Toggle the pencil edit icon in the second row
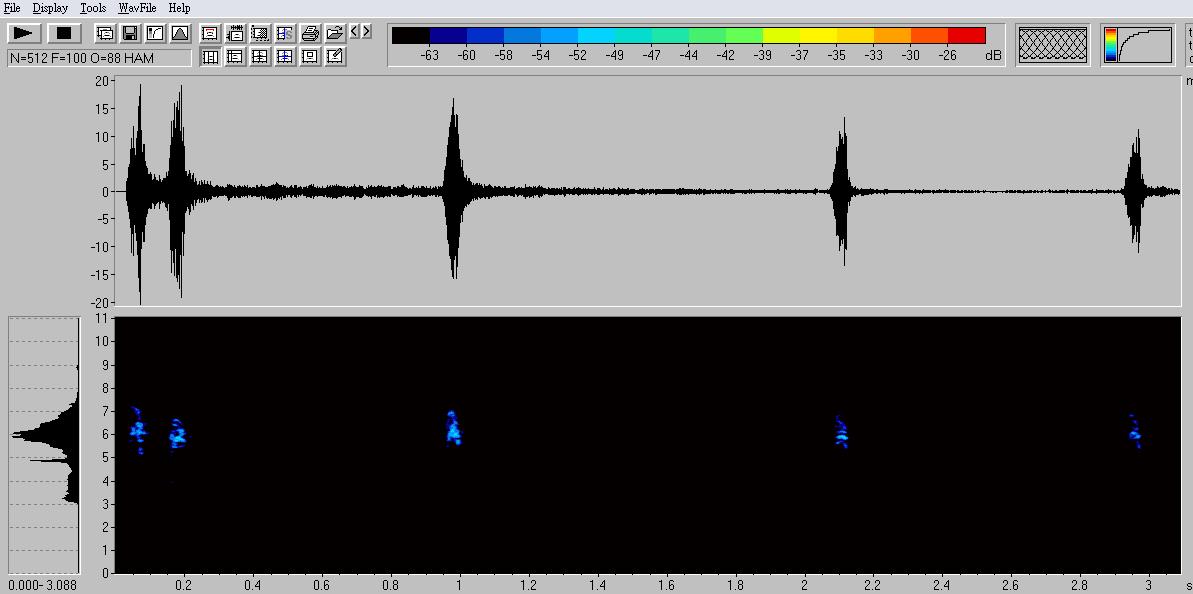The image size is (1193, 594). click(x=335, y=57)
